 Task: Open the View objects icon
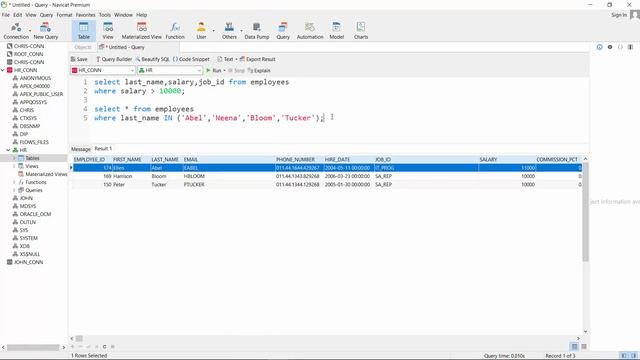[108, 31]
